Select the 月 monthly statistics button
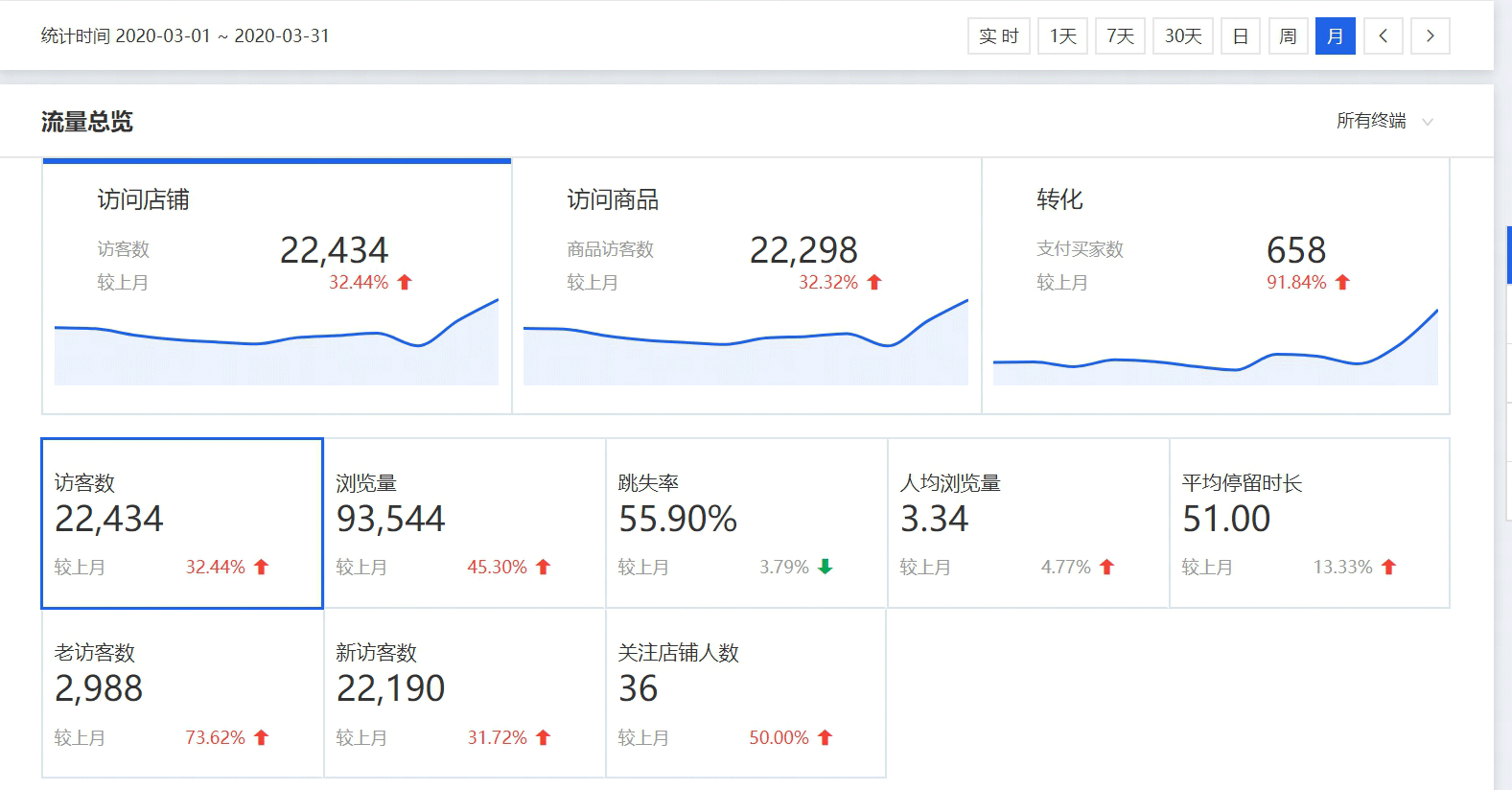Screen dimensions: 1512x790 click(1335, 36)
